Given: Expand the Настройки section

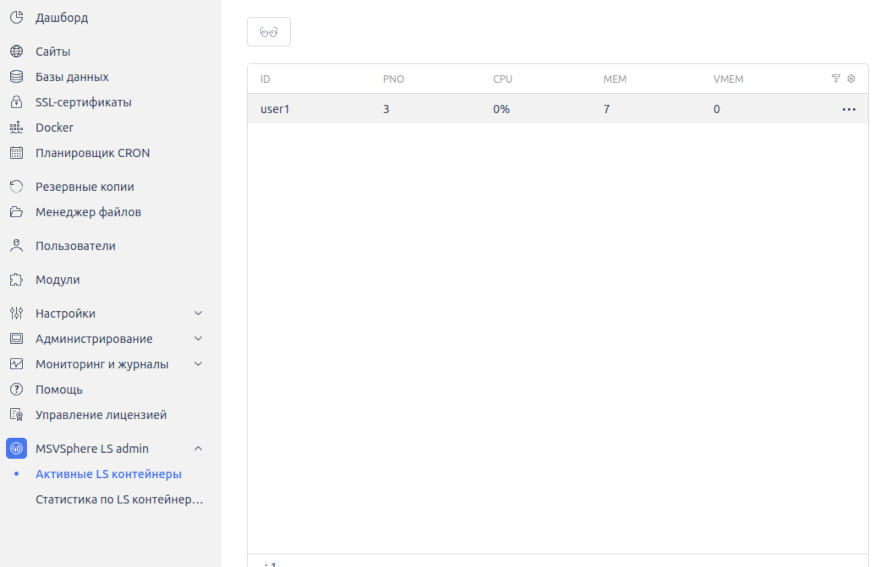Looking at the screenshot, I should (x=198, y=314).
